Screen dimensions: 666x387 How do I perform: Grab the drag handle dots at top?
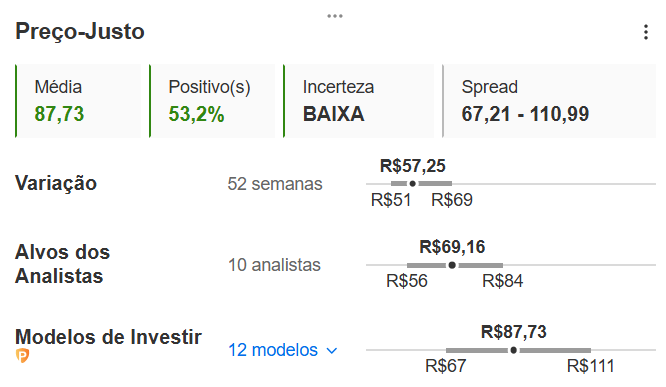335,16
